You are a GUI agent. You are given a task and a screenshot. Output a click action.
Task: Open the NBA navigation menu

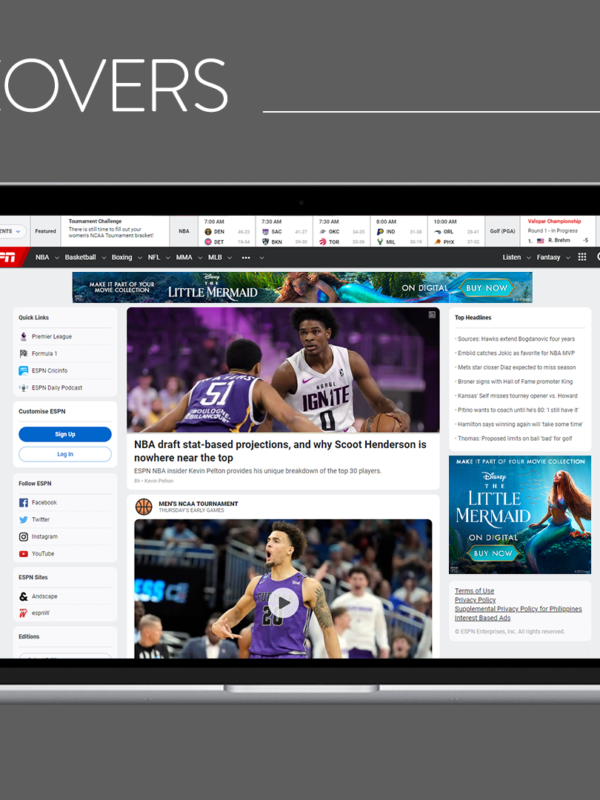click(x=43, y=258)
